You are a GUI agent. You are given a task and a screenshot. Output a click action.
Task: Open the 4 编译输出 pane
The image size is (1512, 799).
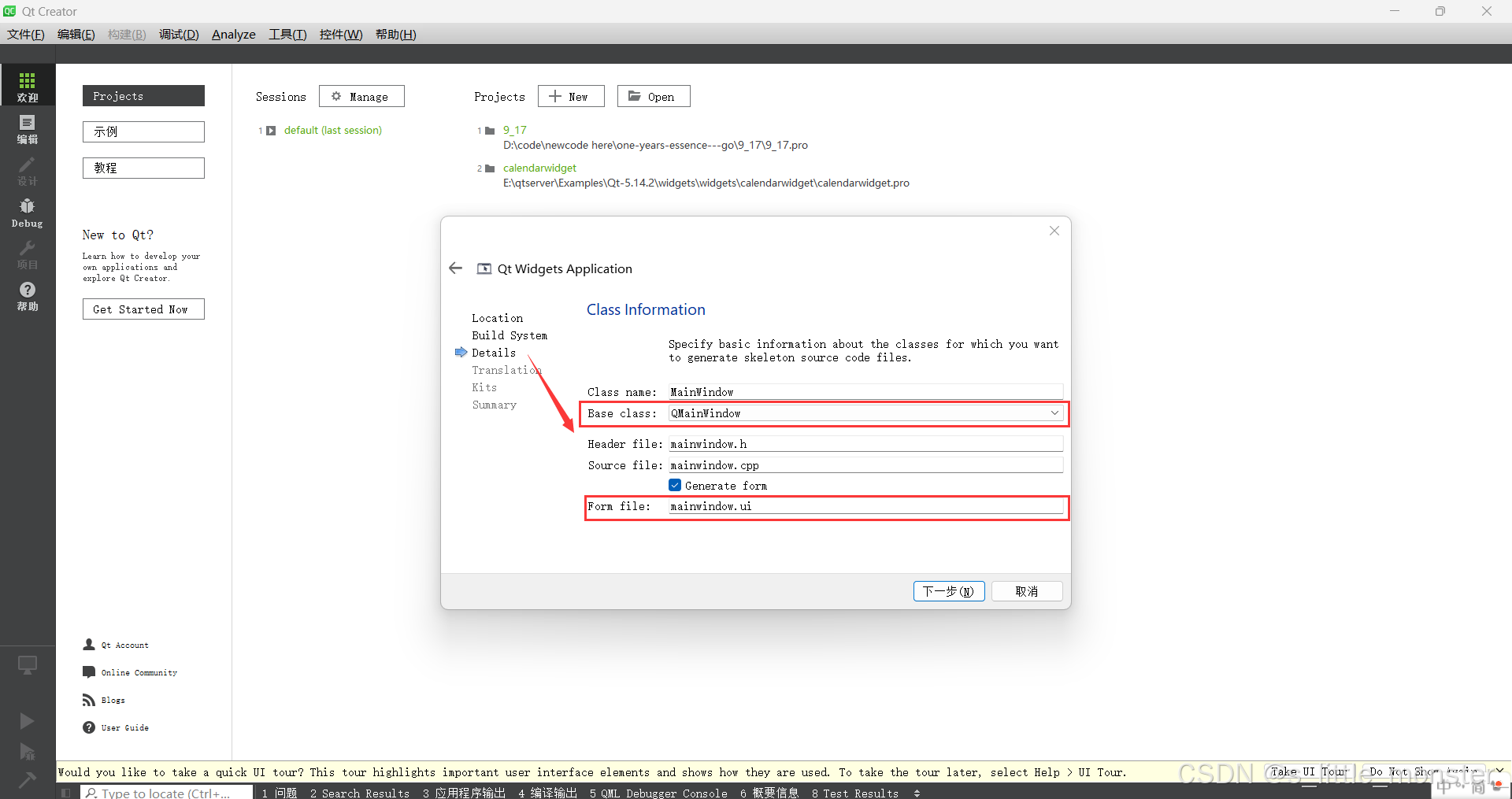click(548, 793)
